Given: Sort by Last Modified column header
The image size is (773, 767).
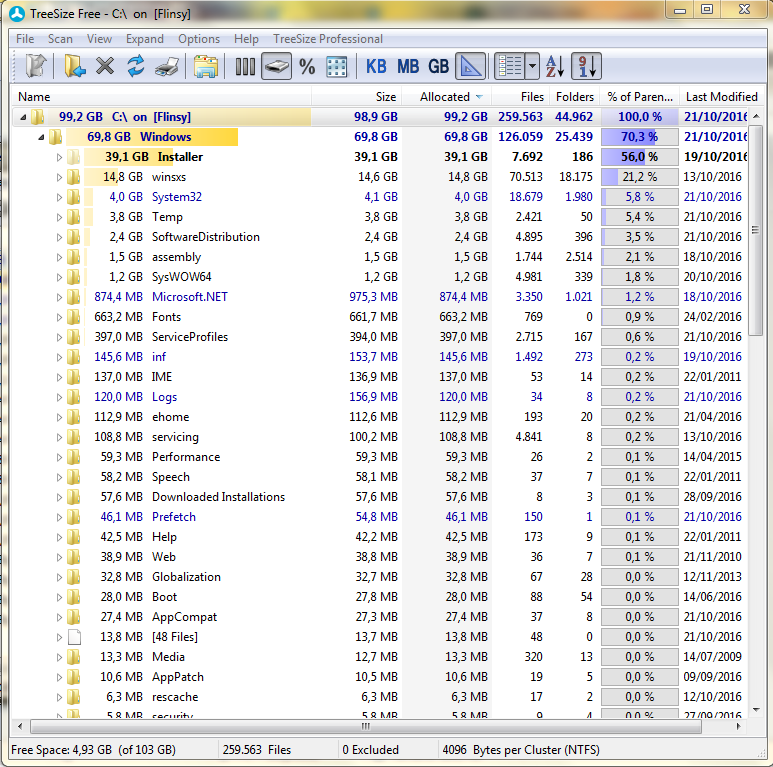Looking at the screenshot, I should pyautogui.click(x=721, y=97).
